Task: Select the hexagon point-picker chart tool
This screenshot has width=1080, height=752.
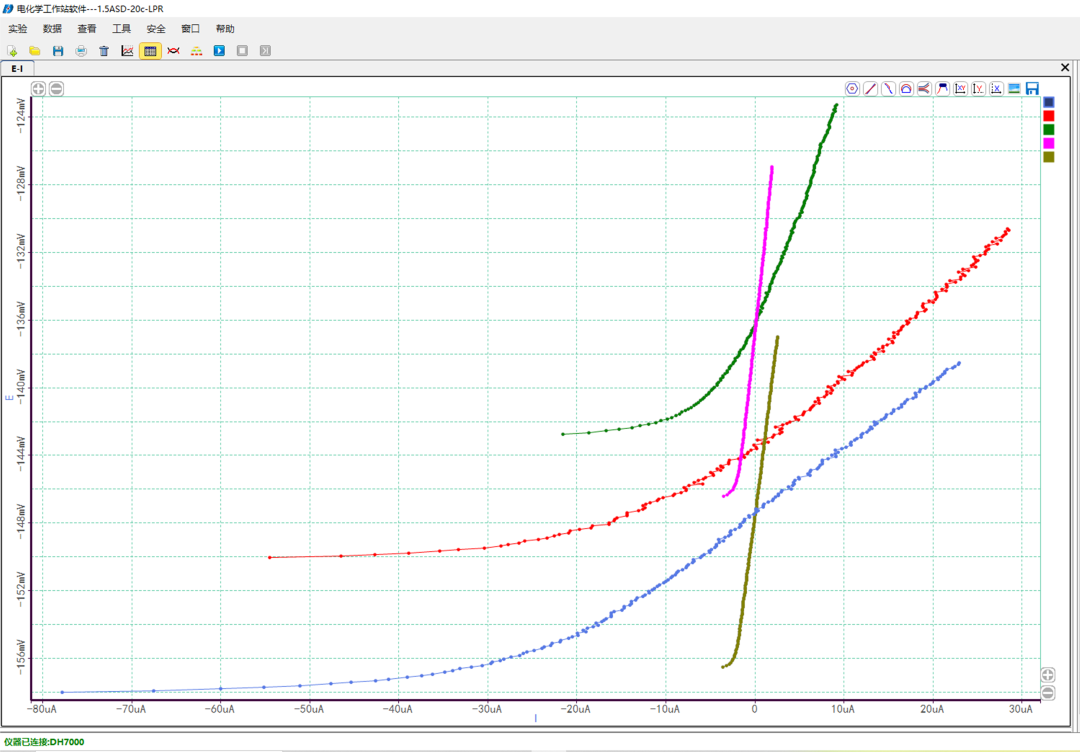Action: 853,89
